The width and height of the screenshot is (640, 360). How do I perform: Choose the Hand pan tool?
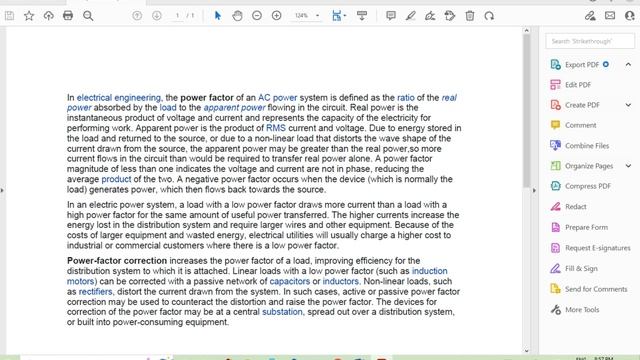(237, 16)
